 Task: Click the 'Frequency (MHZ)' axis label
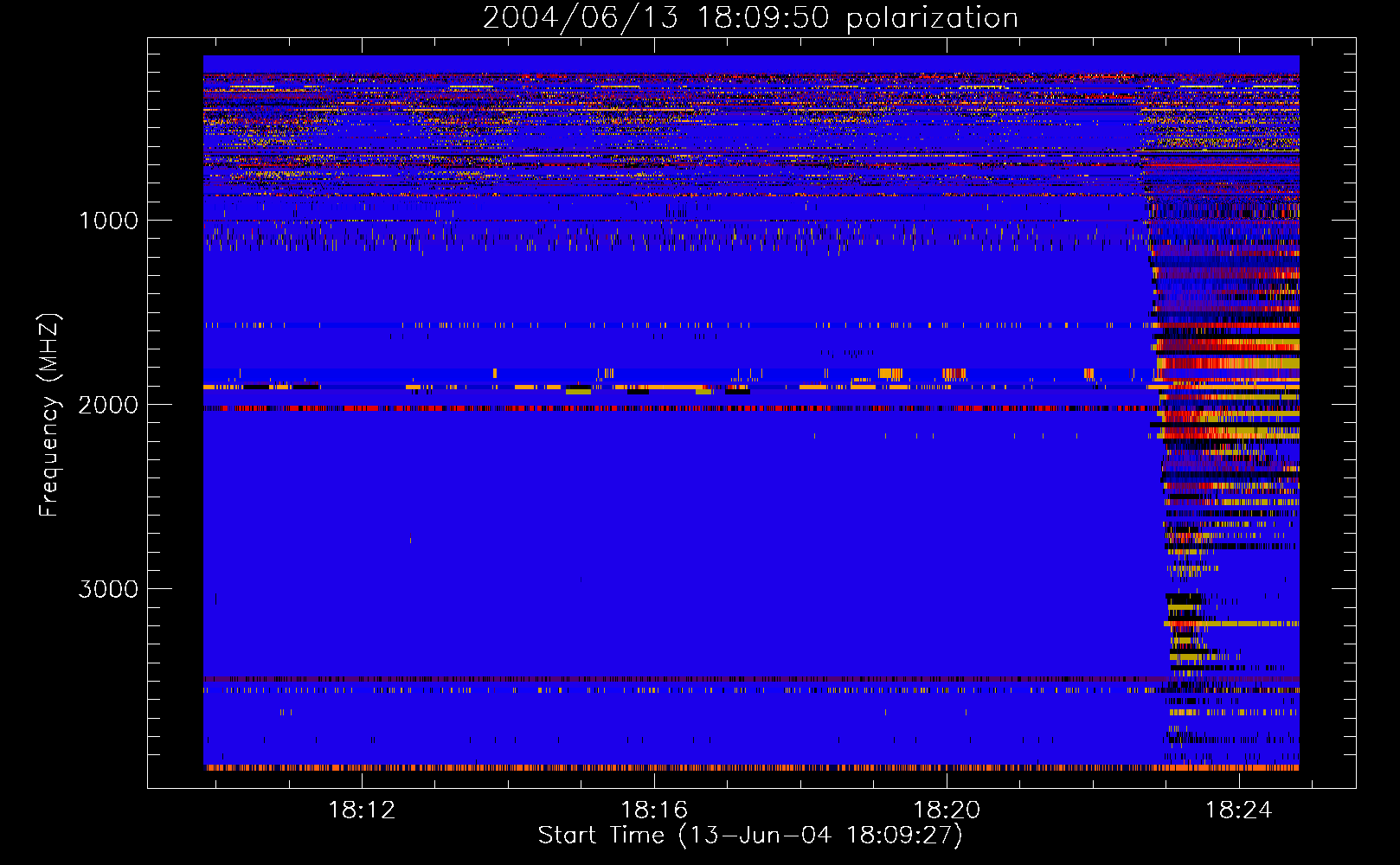pyautogui.click(x=49, y=416)
